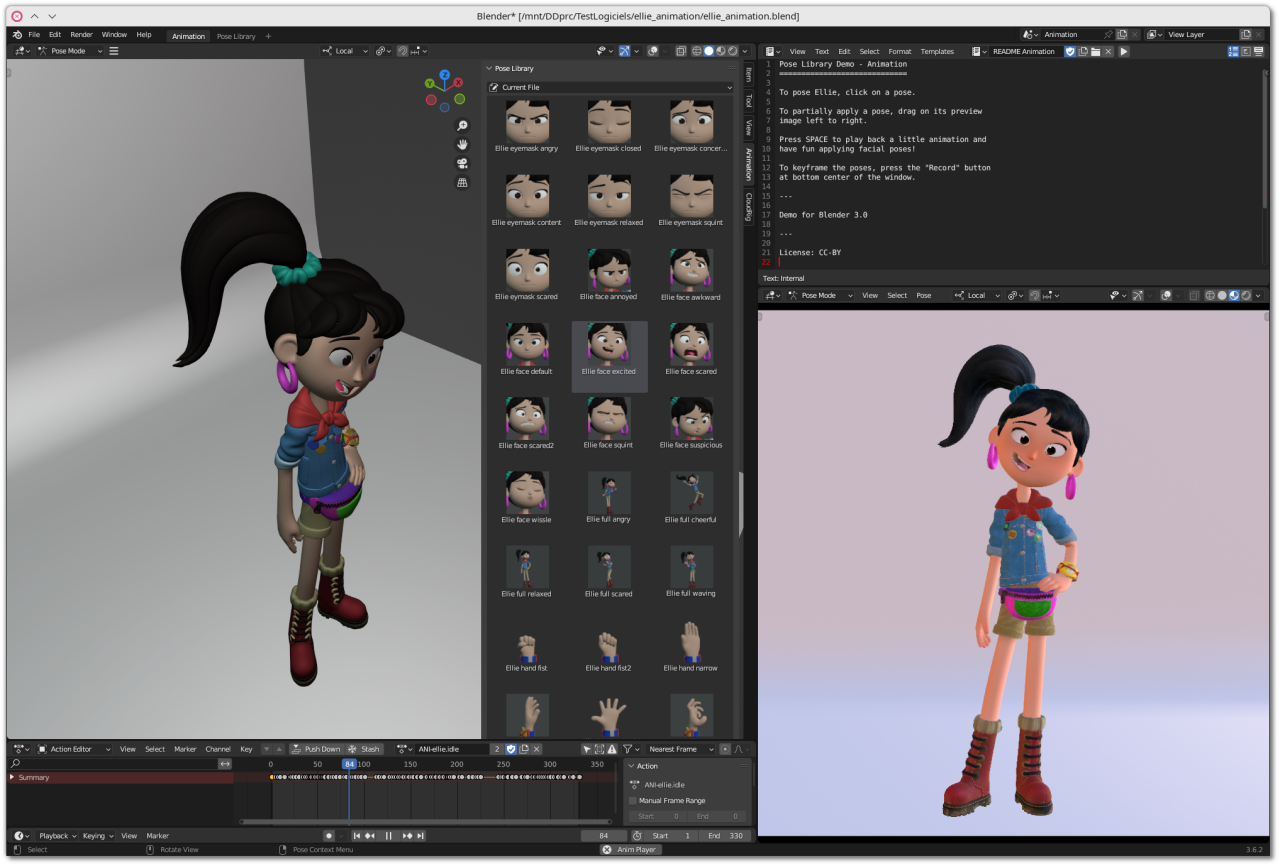The height and width of the screenshot is (866, 1280).
Task: Apply the Ellie hand fist pose
Action: (527, 646)
